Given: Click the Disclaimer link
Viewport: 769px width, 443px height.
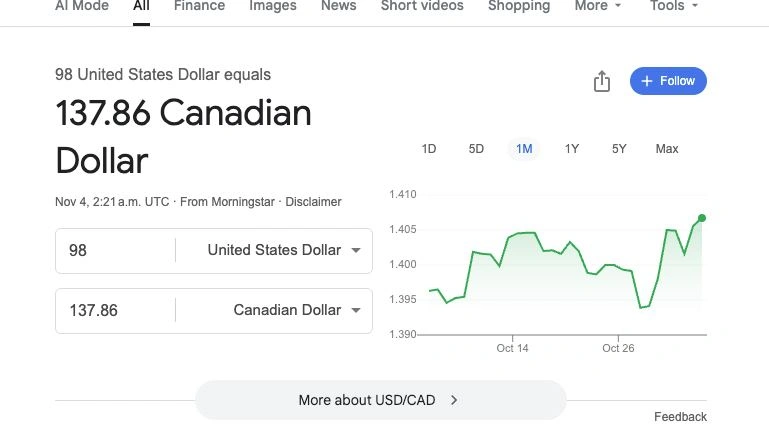Looking at the screenshot, I should [313, 202].
